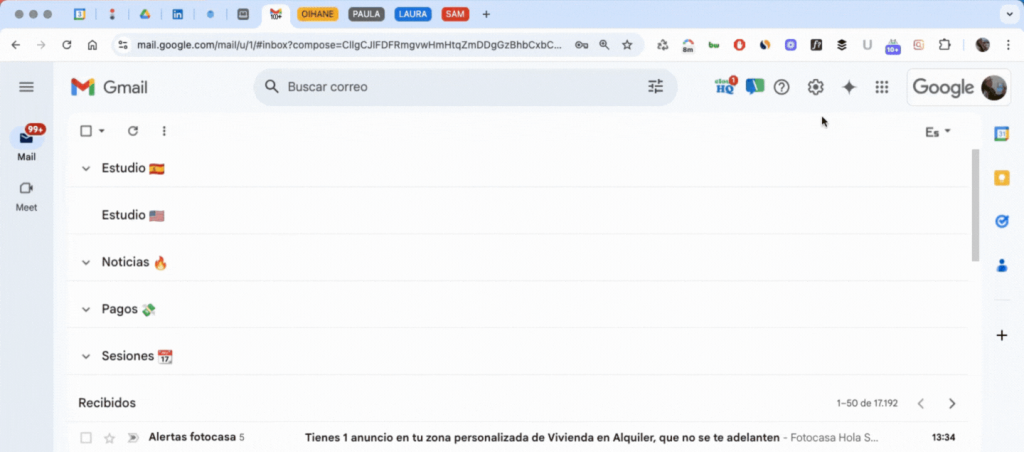This screenshot has width=1024, height=452.
Task: Click the stacked layers extension icon
Action: point(842,45)
